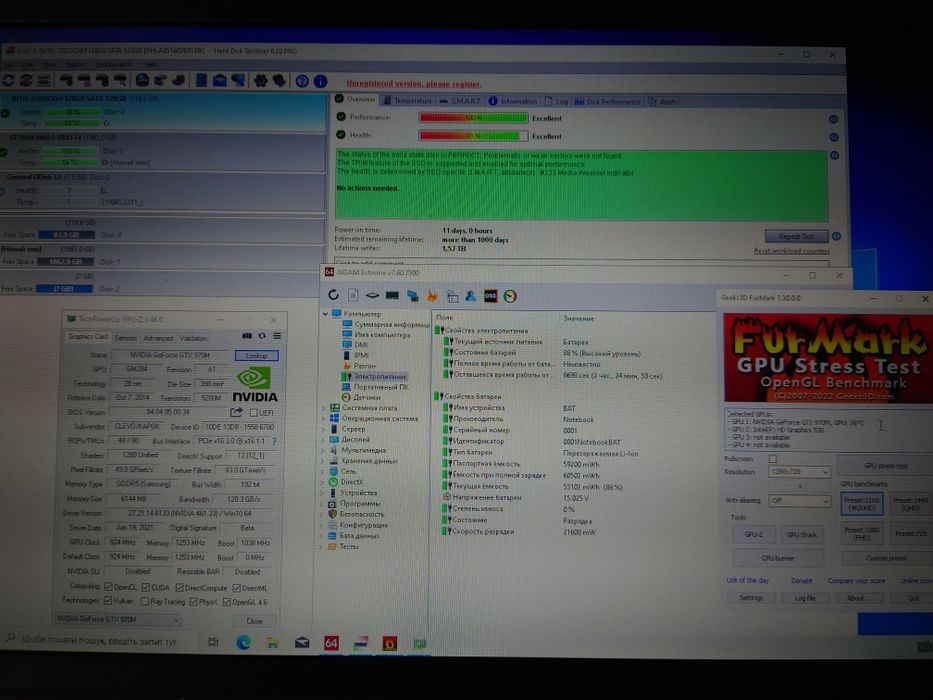Open File Explorer from the taskbar

point(273,642)
